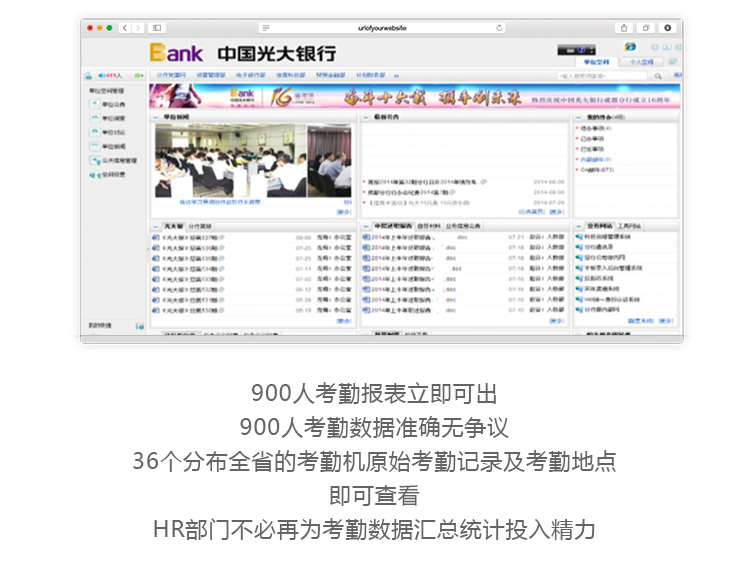Select the 工具网站 tab
Screen dimensions: 750x567
(629, 226)
